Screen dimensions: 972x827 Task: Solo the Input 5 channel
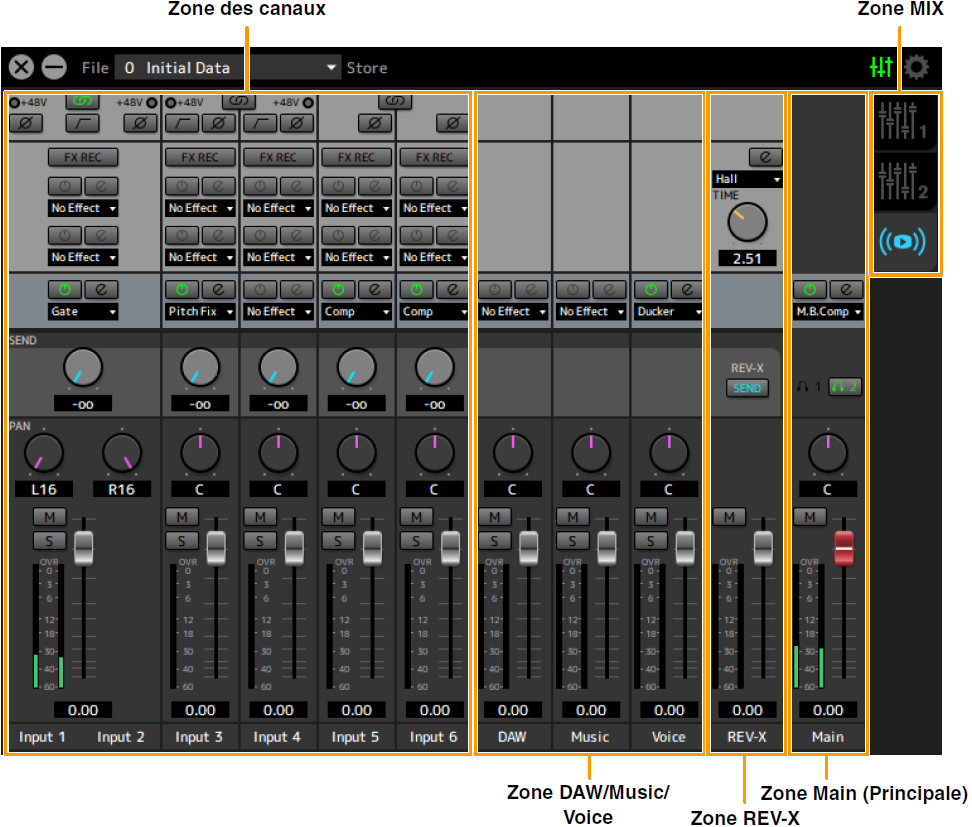[338, 540]
